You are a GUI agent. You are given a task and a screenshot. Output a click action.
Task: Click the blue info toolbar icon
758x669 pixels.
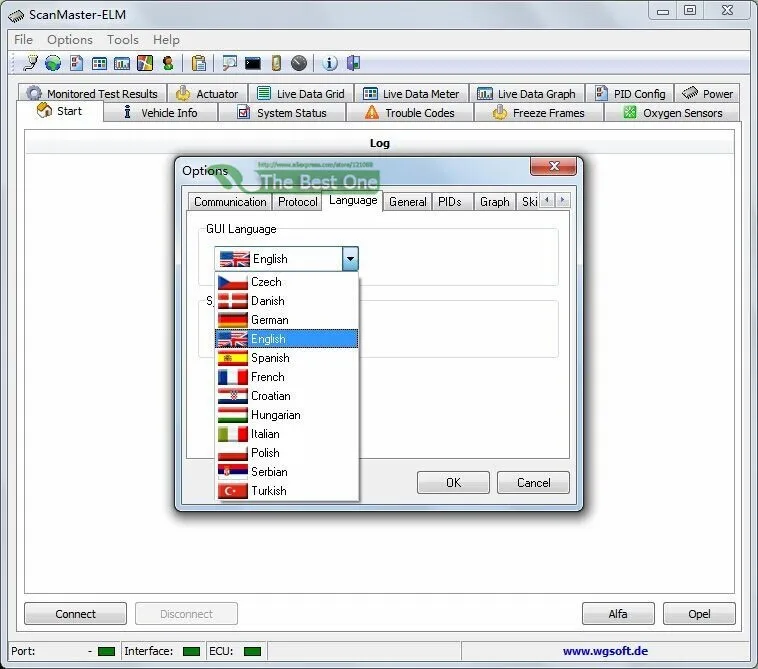point(330,63)
